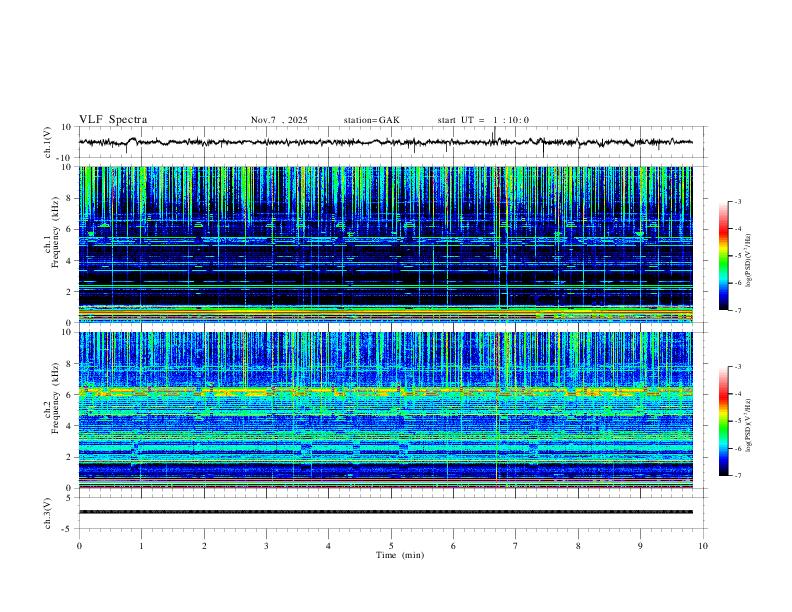The width and height of the screenshot is (792, 612).
Task: Click the "VLF Spectra" plot title
Action: pyautogui.click(x=113, y=120)
